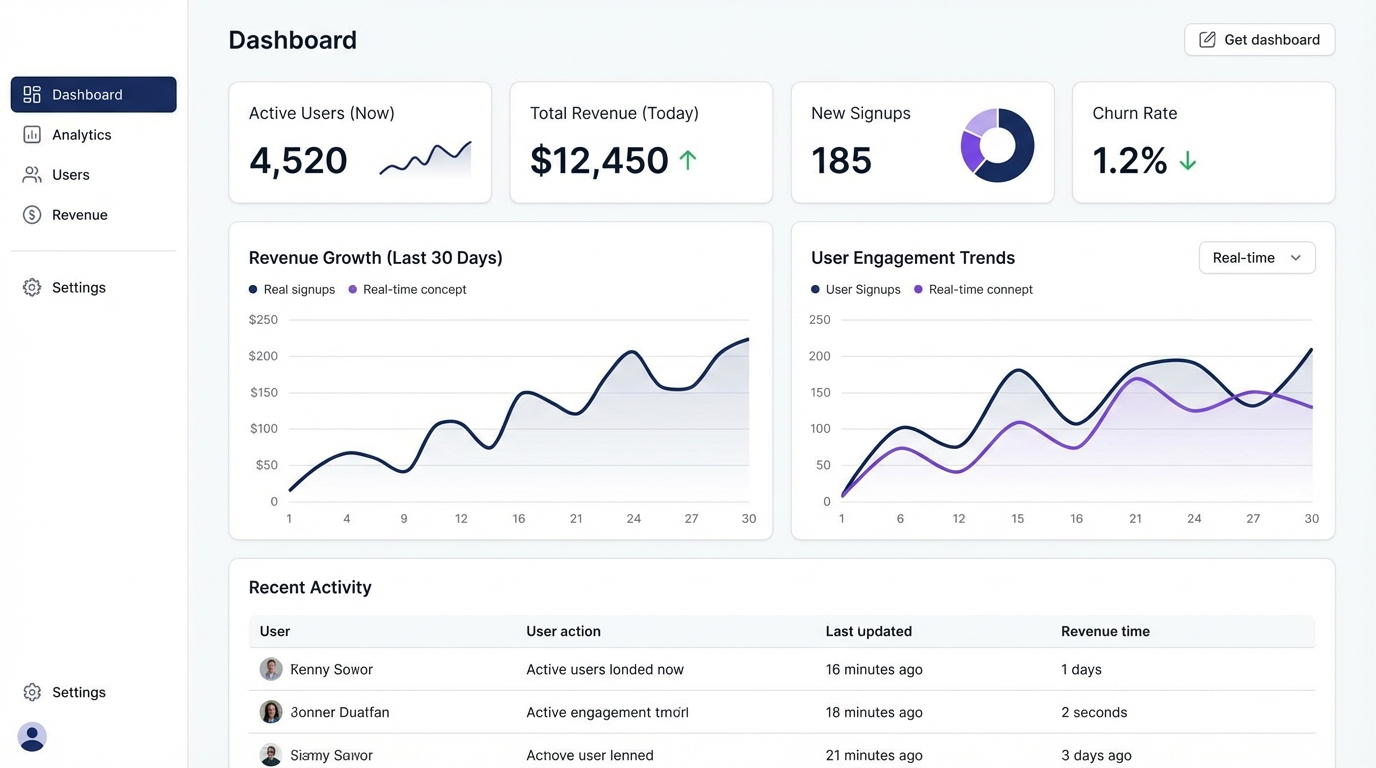Click the Revenue dollar sign icon
This screenshot has width=1376, height=768.
32,215
